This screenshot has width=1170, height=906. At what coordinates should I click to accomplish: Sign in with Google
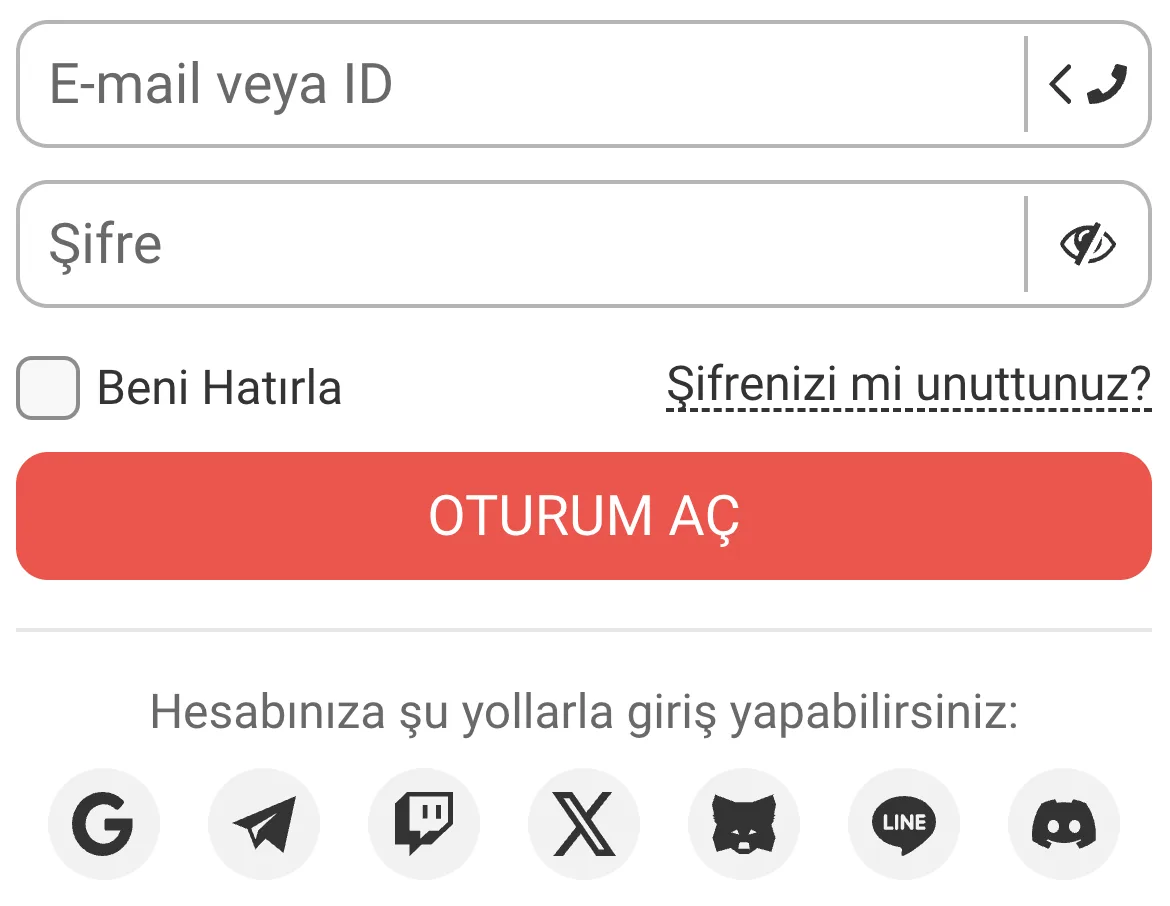104,823
